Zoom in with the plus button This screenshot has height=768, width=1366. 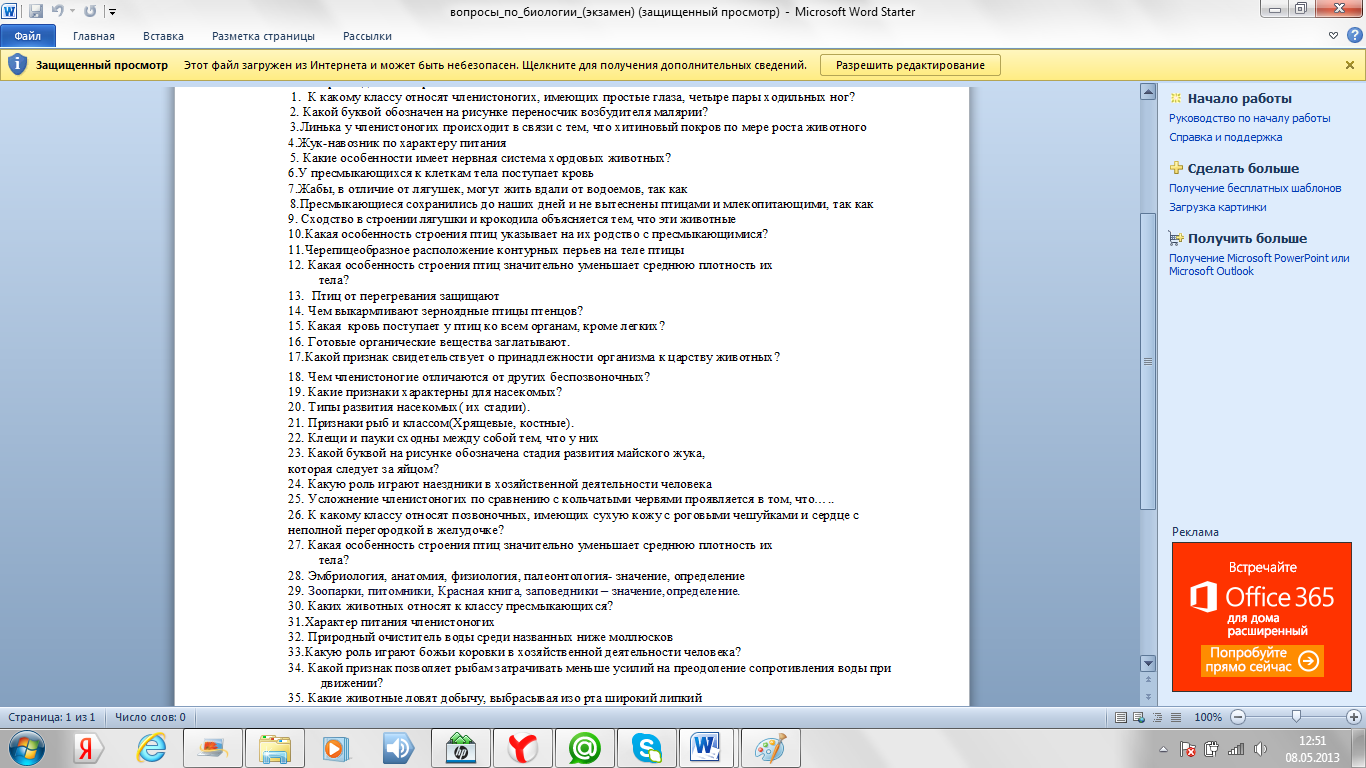coord(1354,717)
